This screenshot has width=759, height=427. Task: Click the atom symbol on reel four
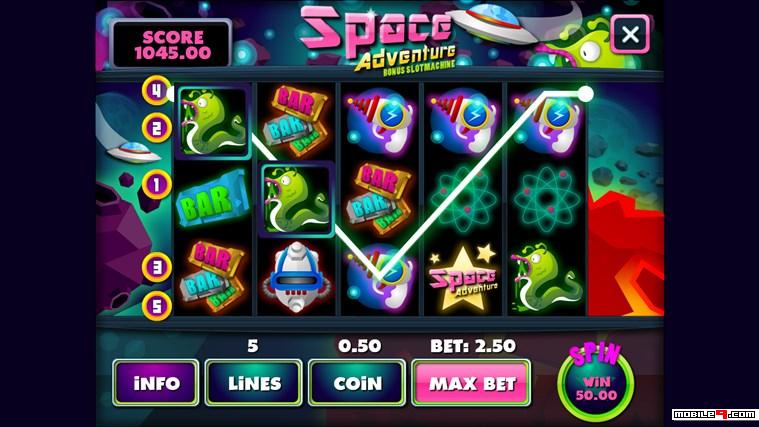pos(463,198)
